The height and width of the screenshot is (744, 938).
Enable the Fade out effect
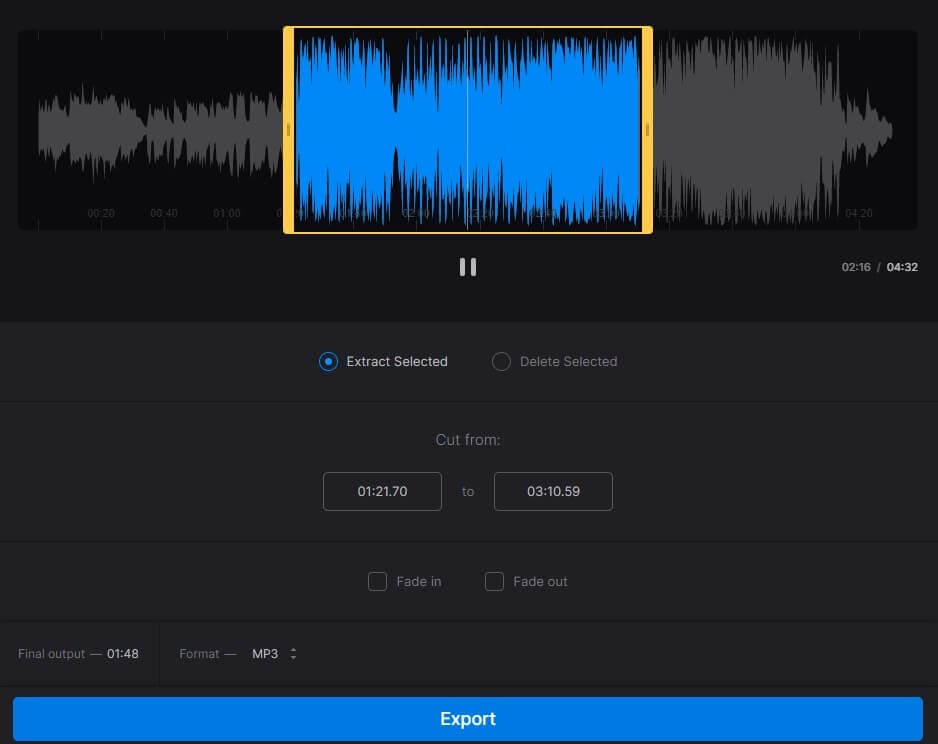[x=494, y=581]
